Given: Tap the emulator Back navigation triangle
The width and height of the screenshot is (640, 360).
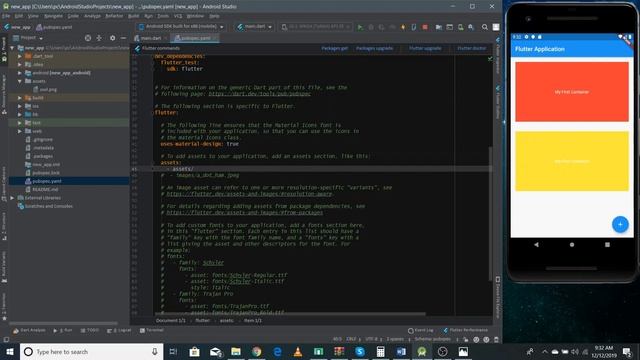Looking at the screenshot, I should [x=536, y=244].
